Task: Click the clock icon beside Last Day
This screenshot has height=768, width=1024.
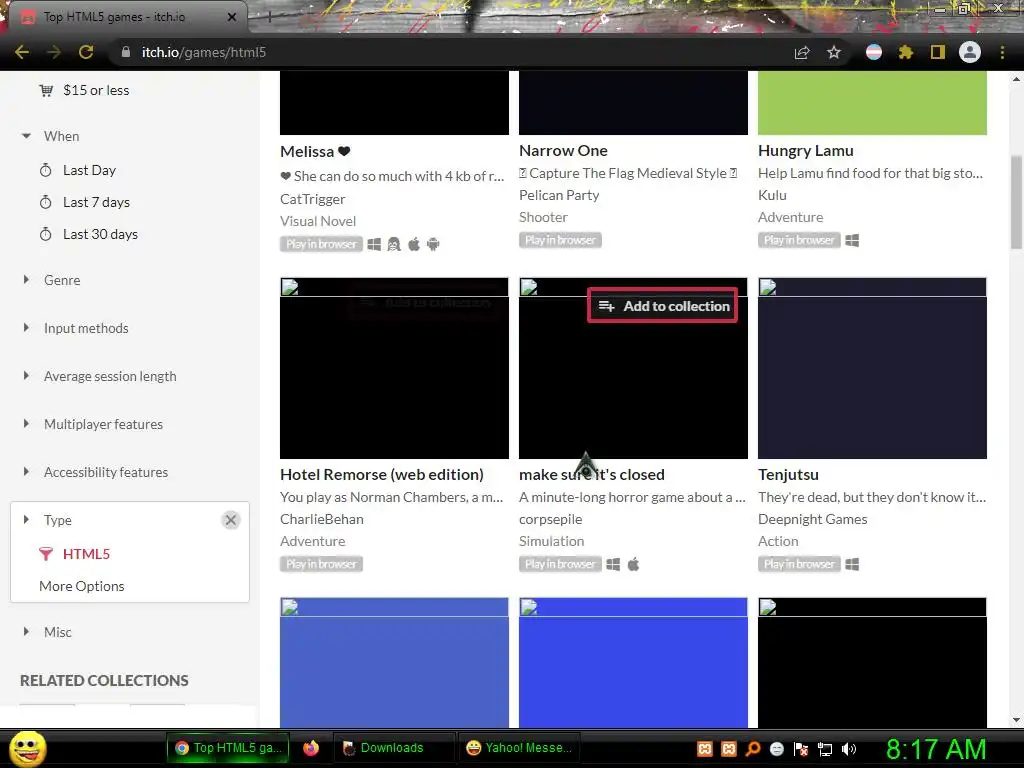Action: (46, 170)
